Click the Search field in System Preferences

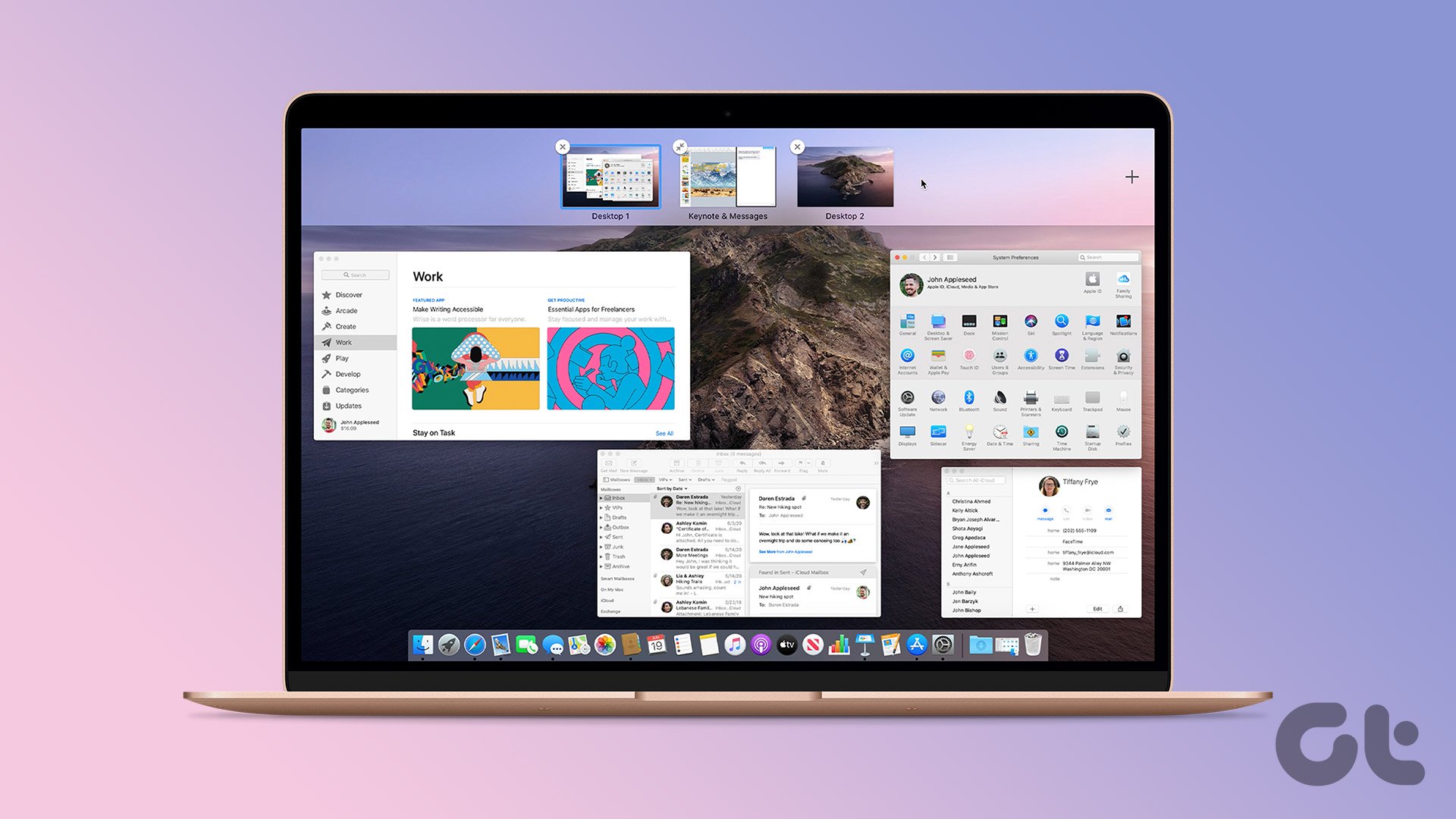coord(1107,257)
